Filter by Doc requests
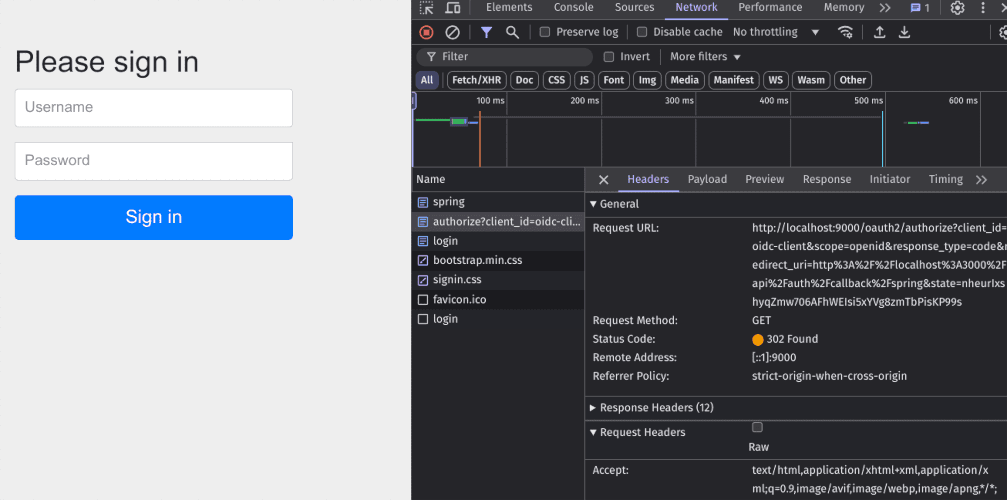 click(x=524, y=80)
